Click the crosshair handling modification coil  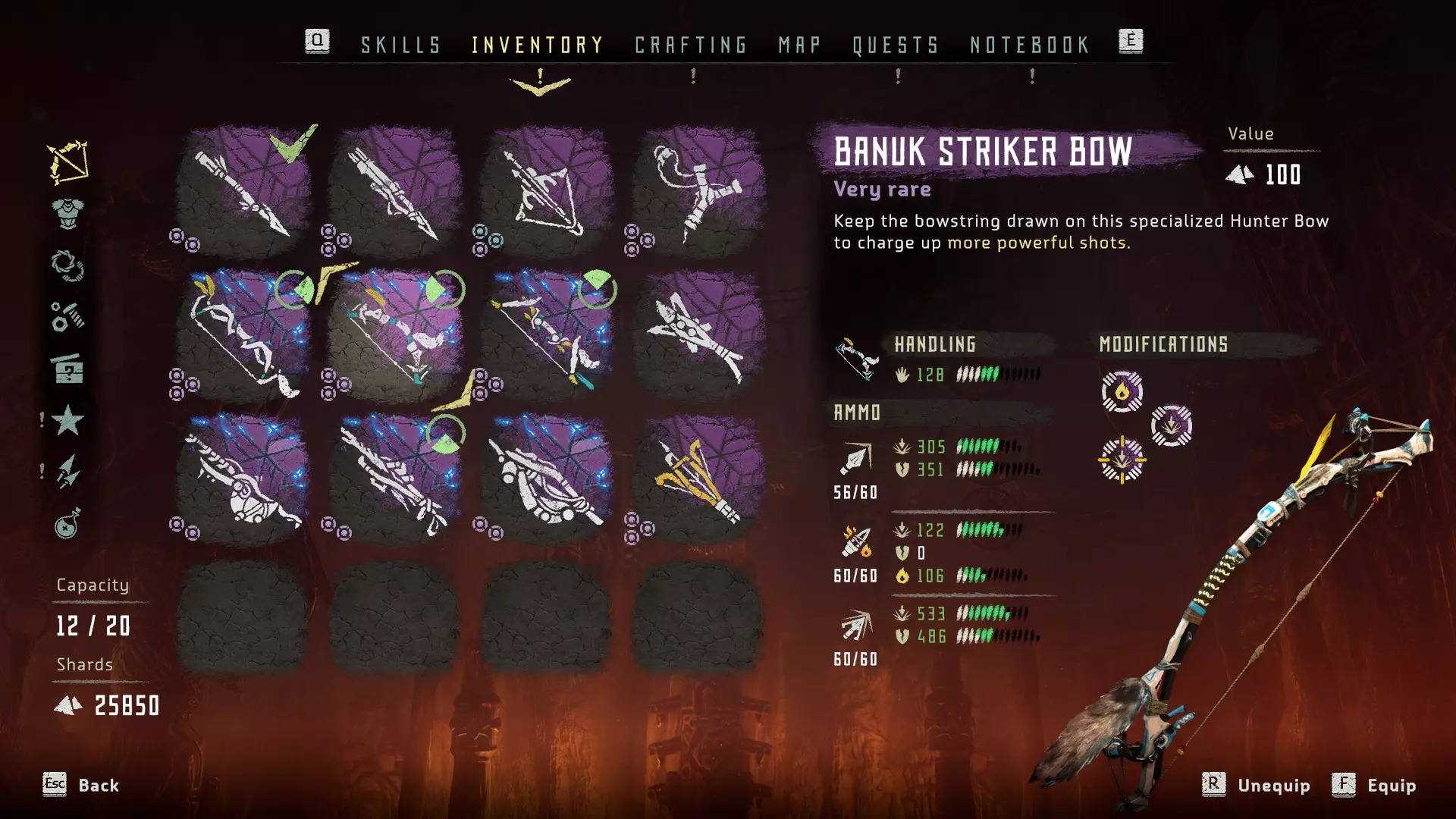click(1122, 460)
